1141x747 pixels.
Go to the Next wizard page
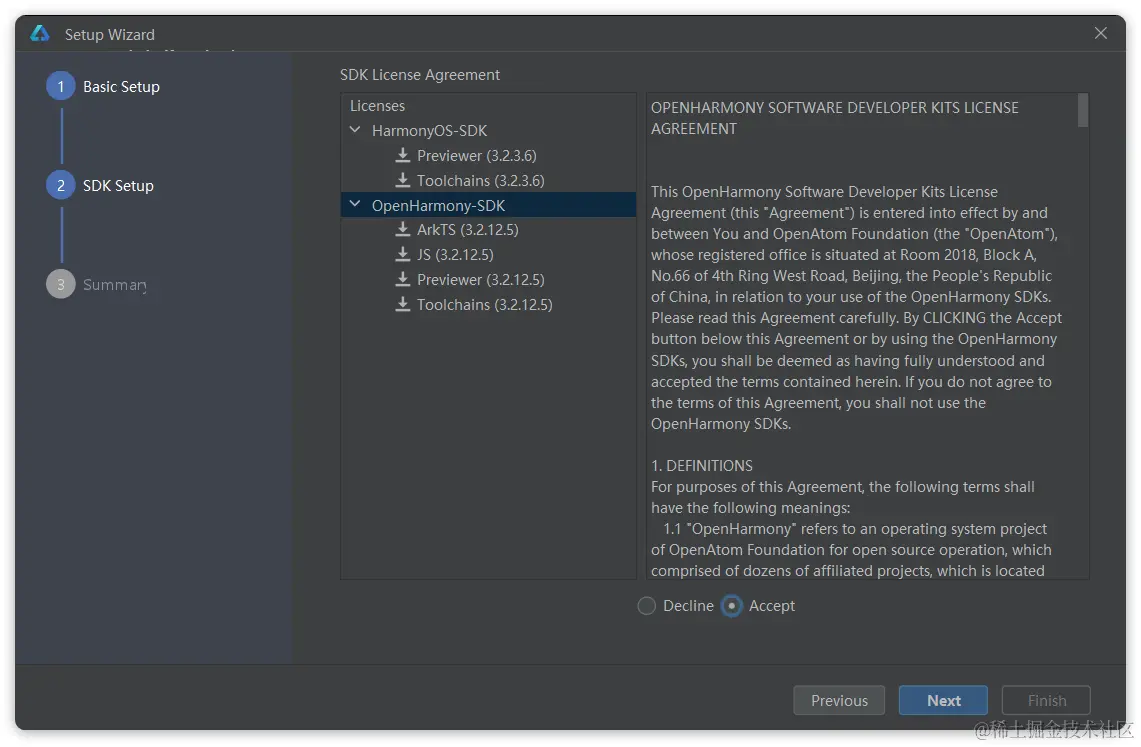(x=943, y=700)
